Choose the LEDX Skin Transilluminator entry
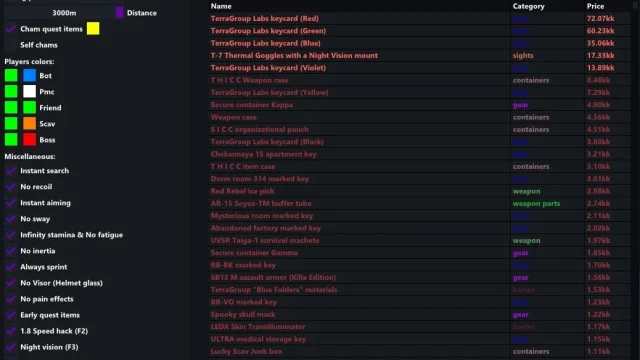 tap(419, 327)
